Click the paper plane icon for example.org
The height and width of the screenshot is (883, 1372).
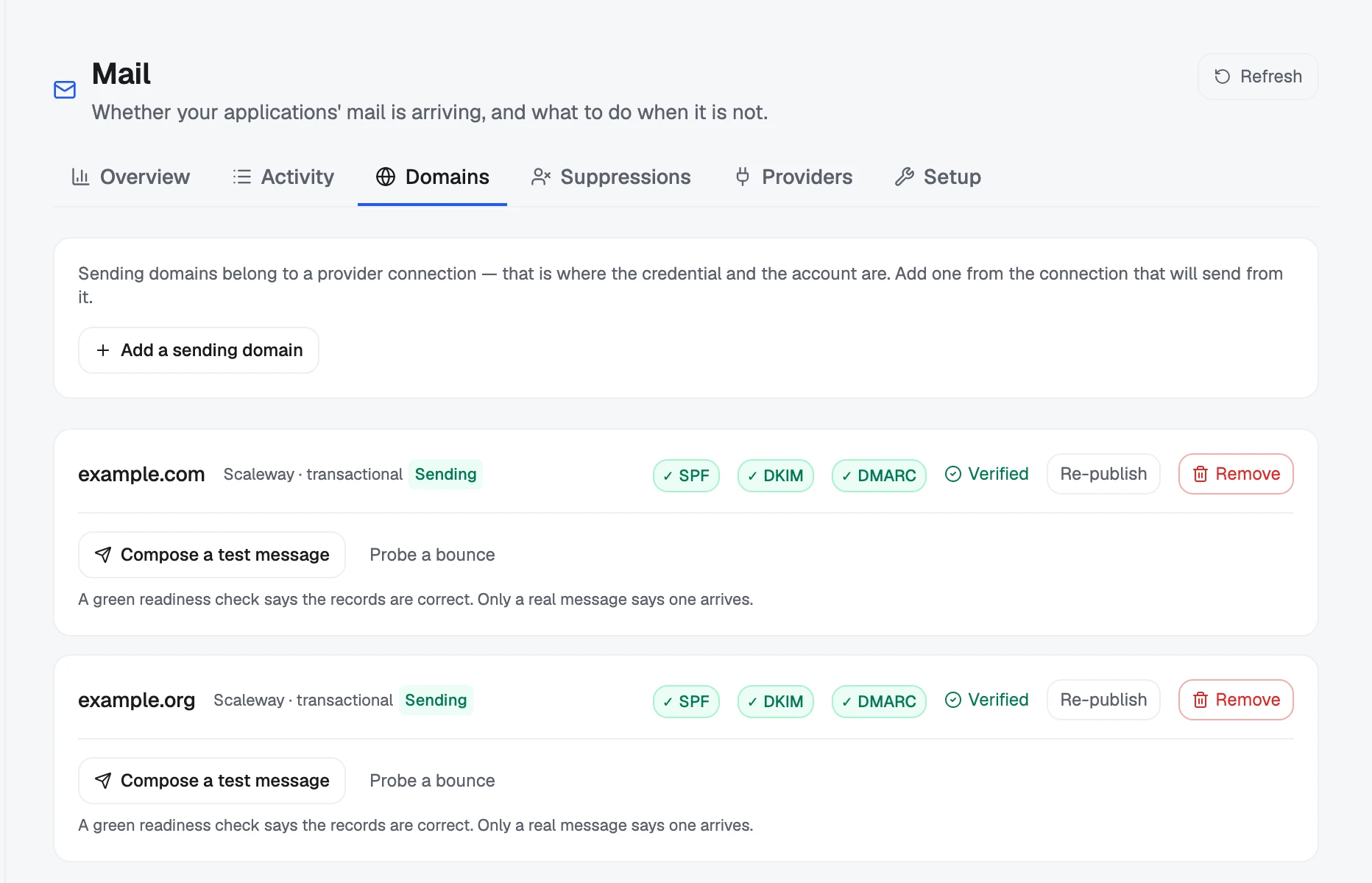(x=103, y=781)
